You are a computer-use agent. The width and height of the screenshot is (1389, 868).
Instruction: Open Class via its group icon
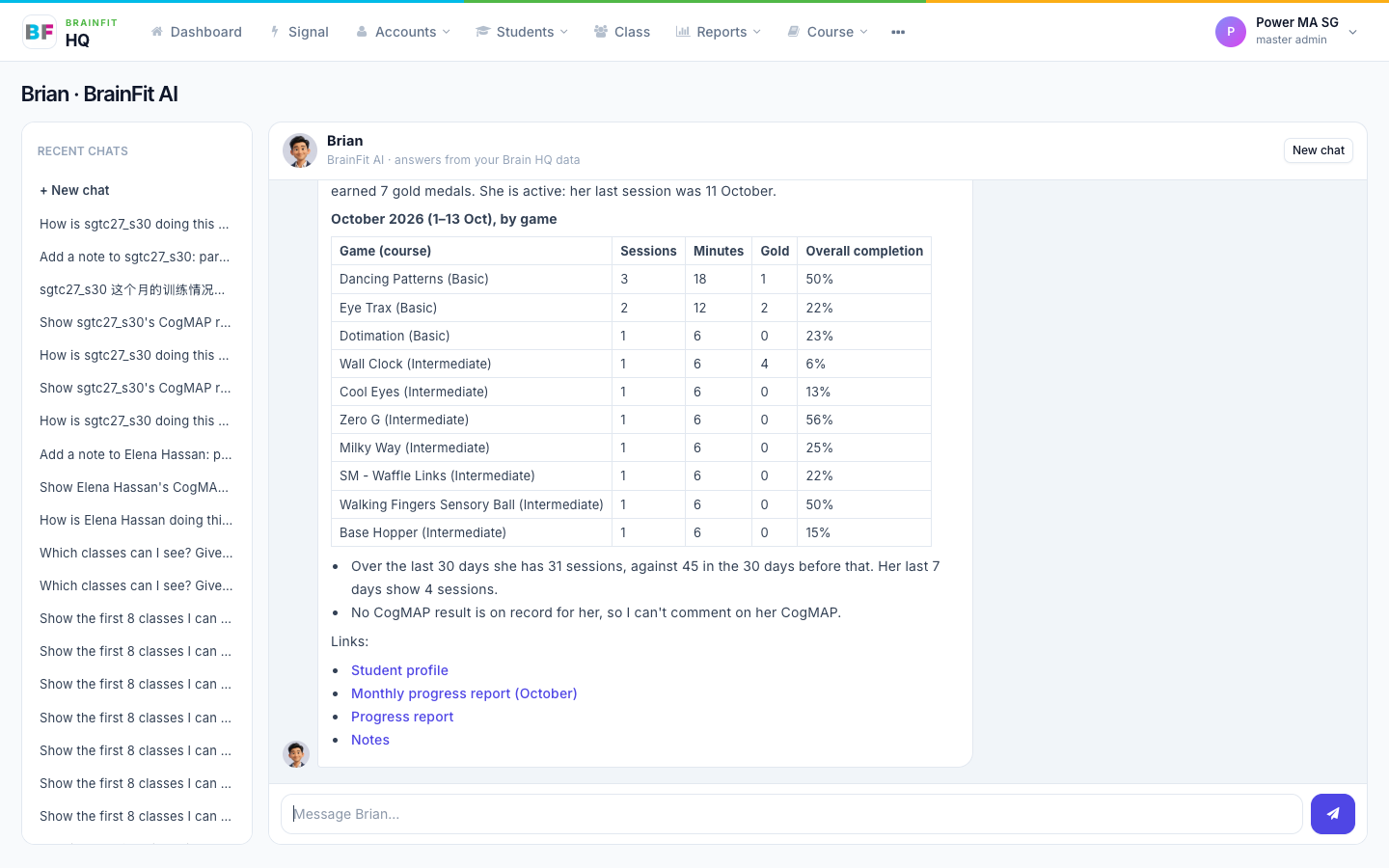point(601,32)
